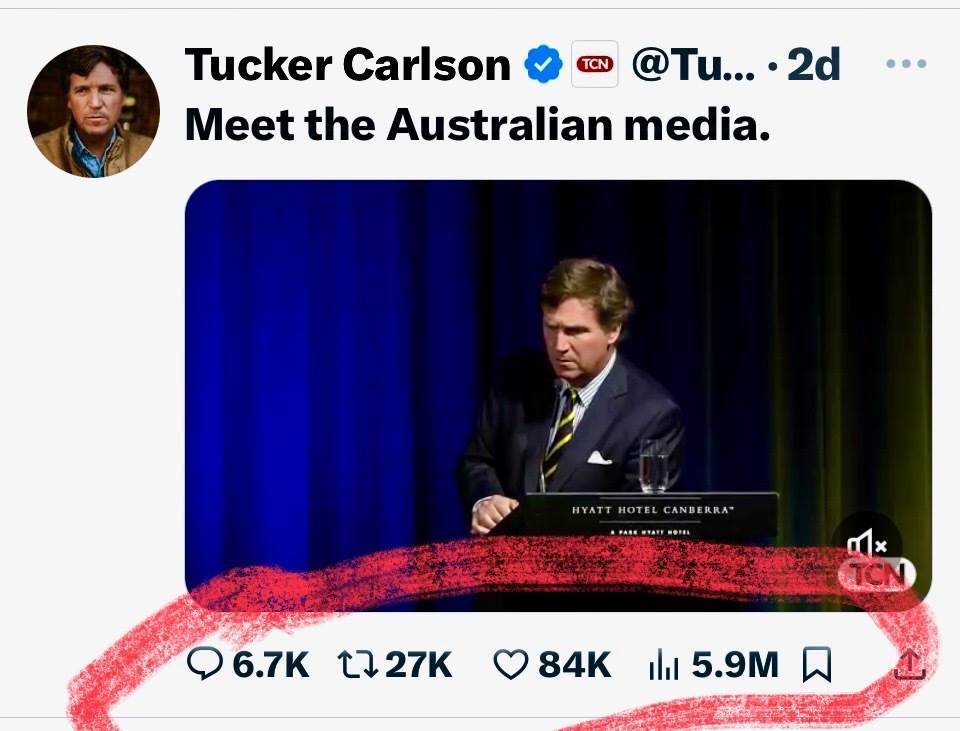Open the Tucker Carlson display name link
Image resolution: width=960 pixels, height=731 pixels.
pyautogui.click(x=348, y=66)
